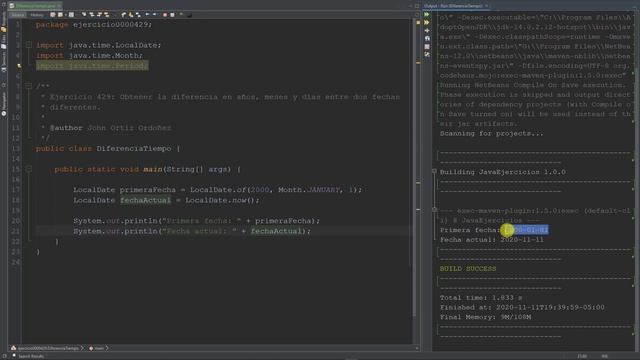Screen dimensions: 640x360
Task: Click fechaActual variable on line 18
Action: tap(145, 200)
